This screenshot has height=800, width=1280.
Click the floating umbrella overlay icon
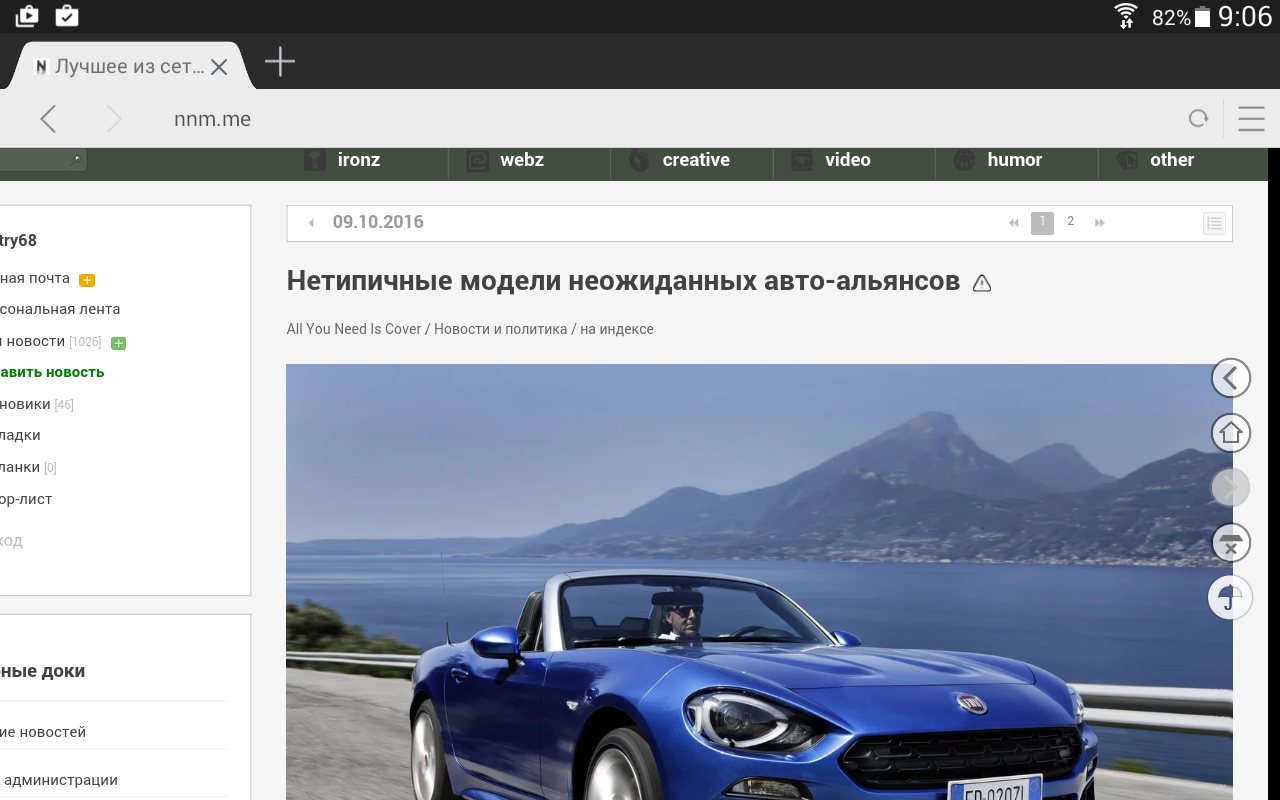(x=1230, y=597)
